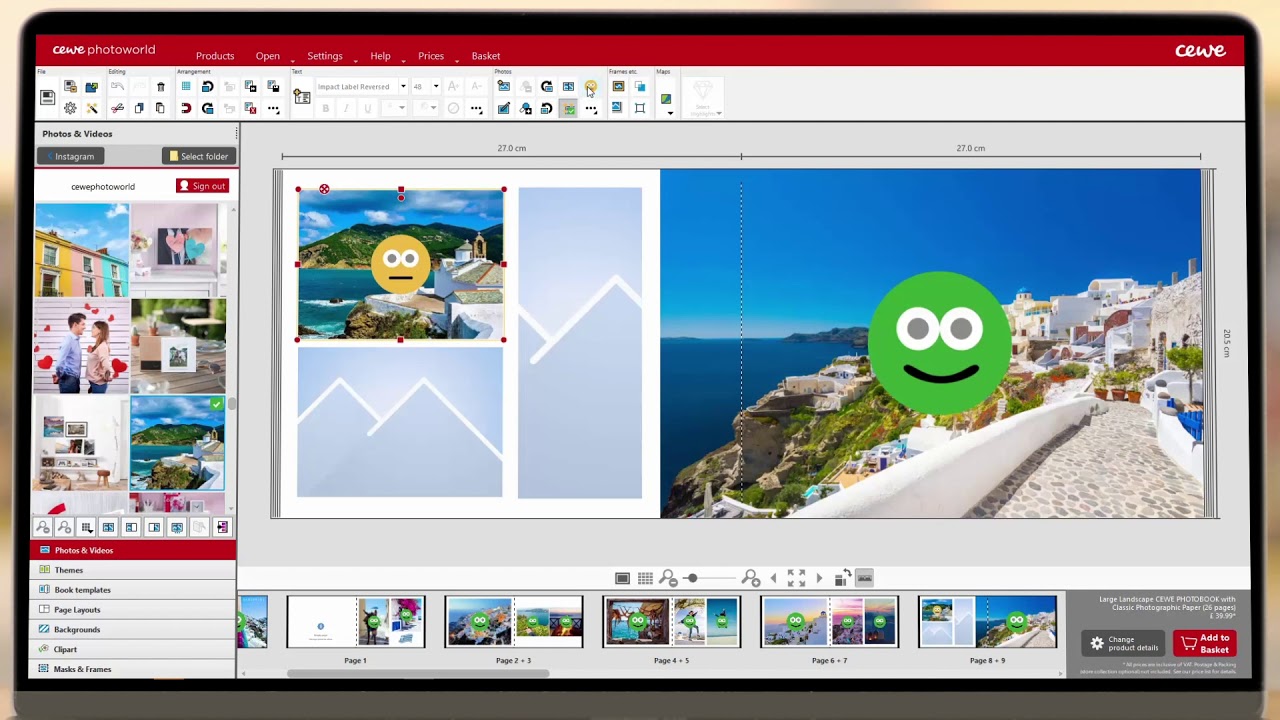The width and height of the screenshot is (1280, 720).
Task: Open the Basket menu
Action: pos(486,56)
